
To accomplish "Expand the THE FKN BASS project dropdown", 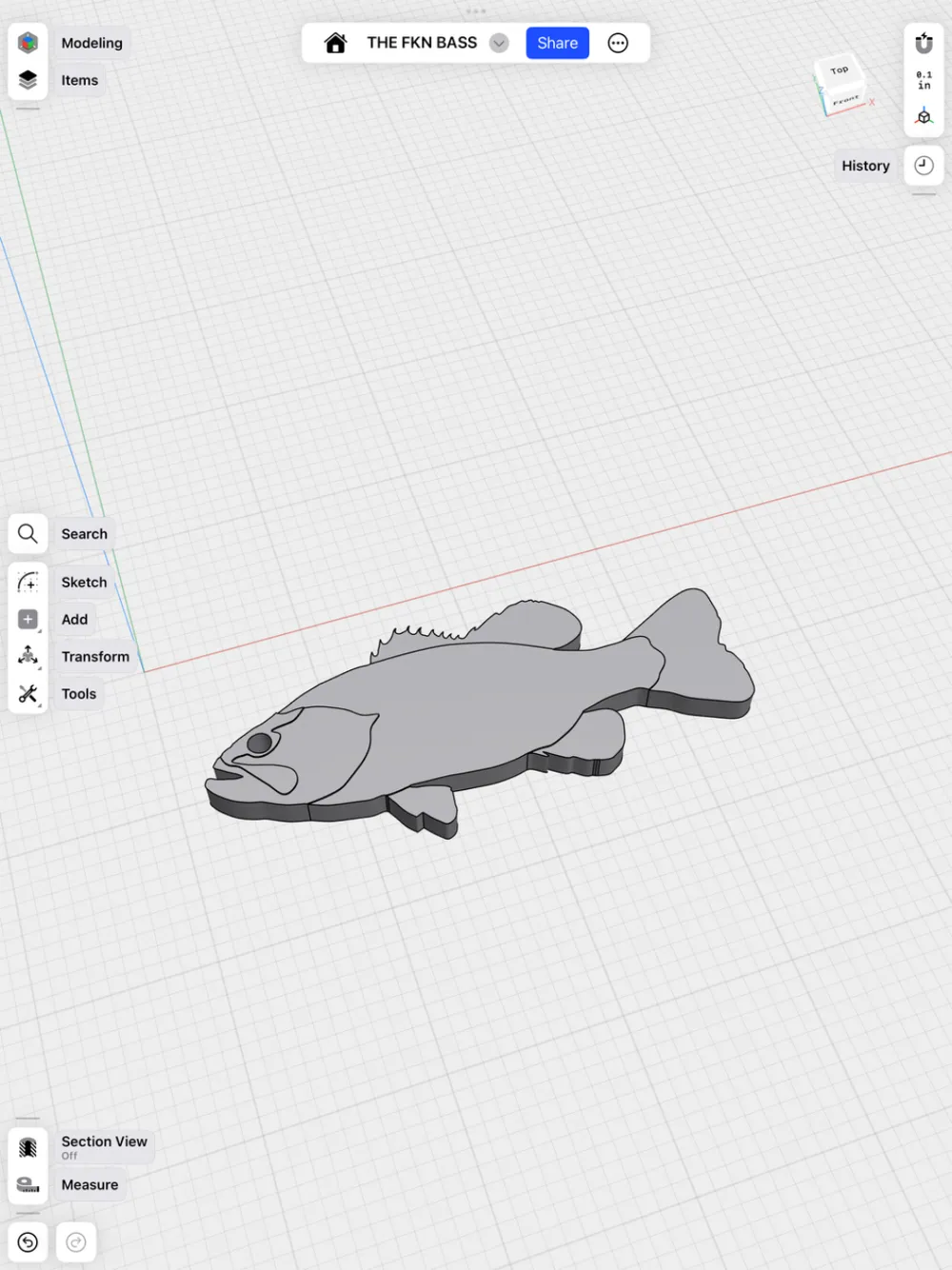I will (x=499, y=43).
